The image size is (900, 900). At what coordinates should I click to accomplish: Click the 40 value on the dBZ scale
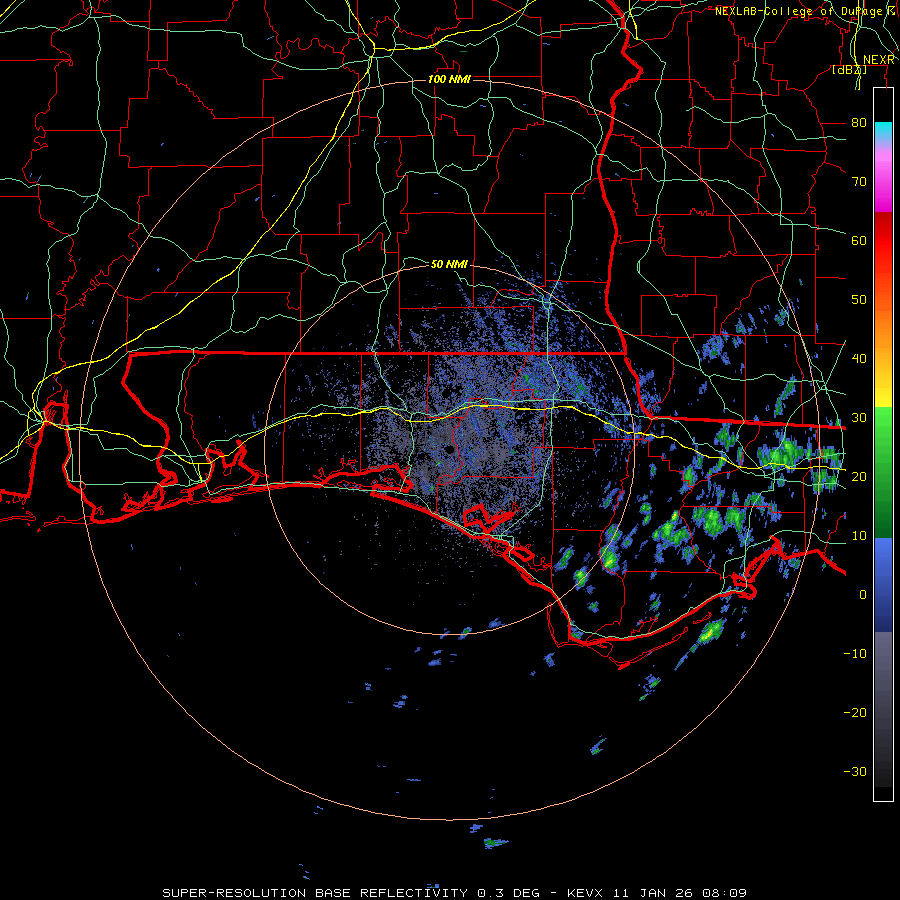[859, 358]
